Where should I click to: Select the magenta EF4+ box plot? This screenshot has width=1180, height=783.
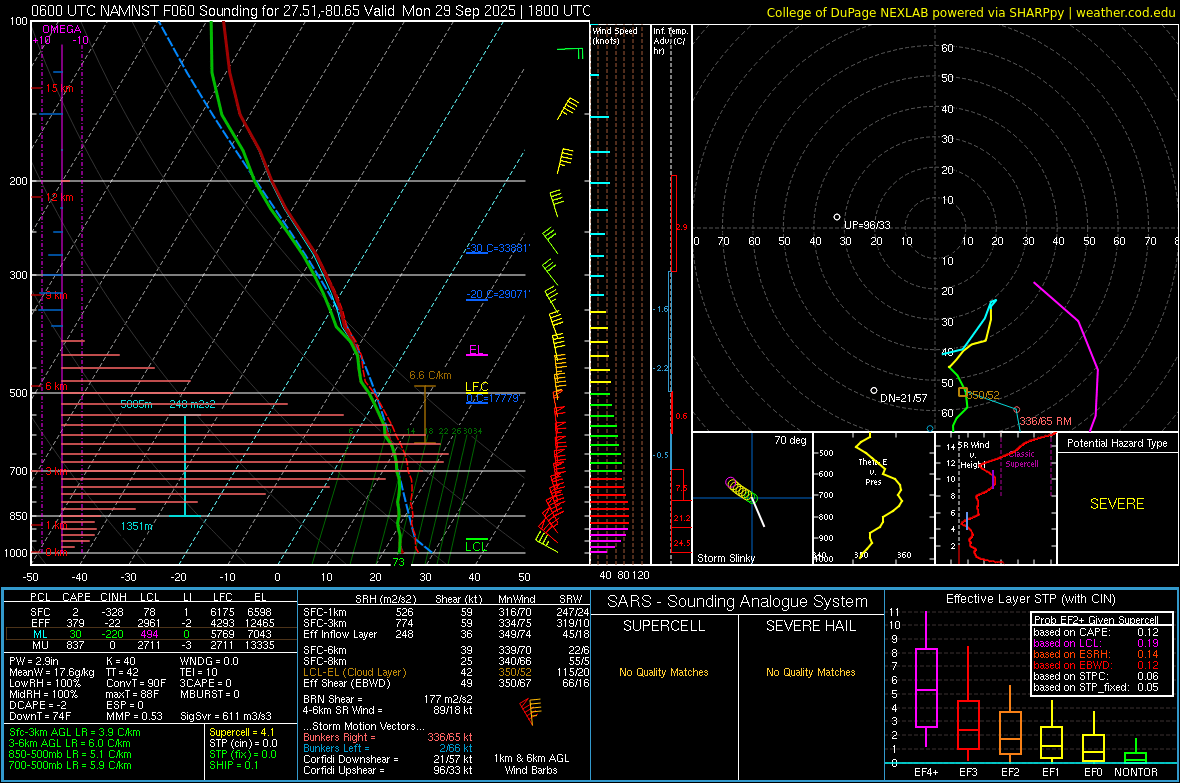926,681
